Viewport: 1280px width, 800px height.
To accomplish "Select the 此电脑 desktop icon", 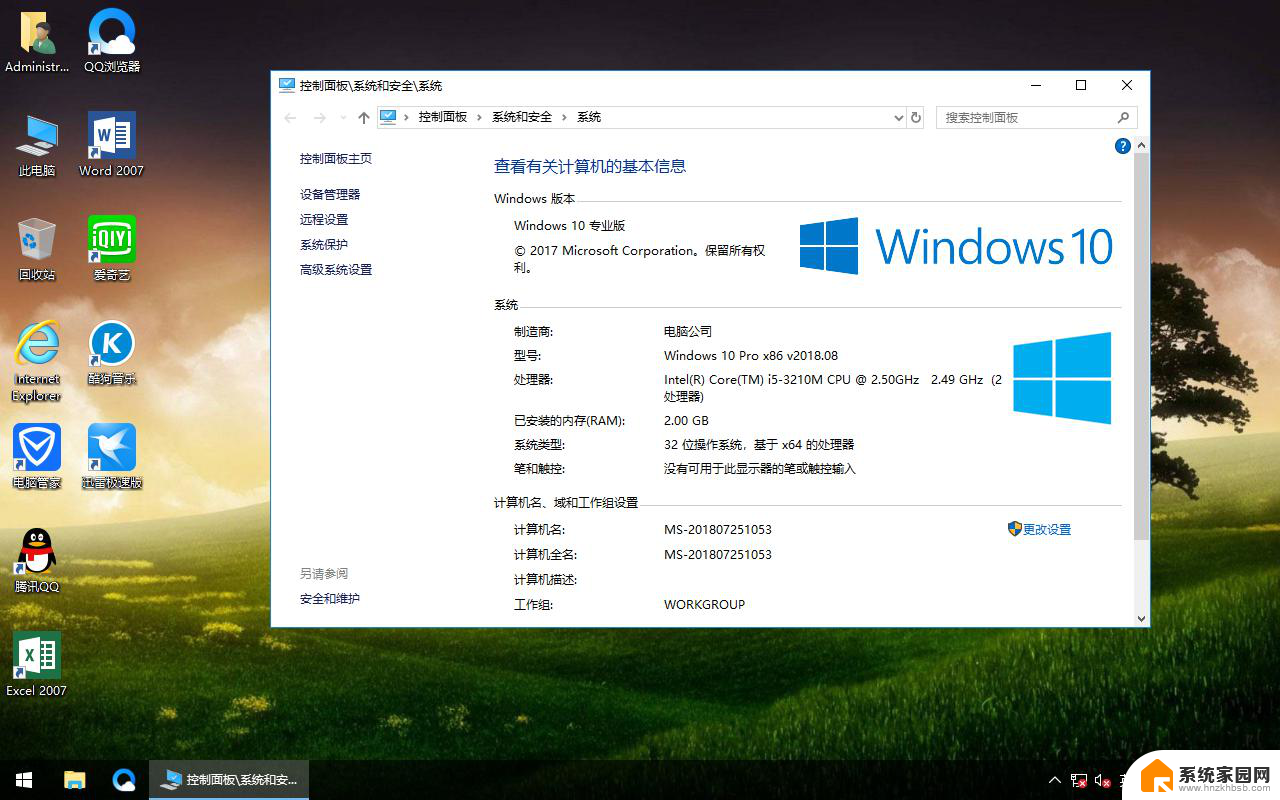I will pyautogui.click(x=37, y=145).
